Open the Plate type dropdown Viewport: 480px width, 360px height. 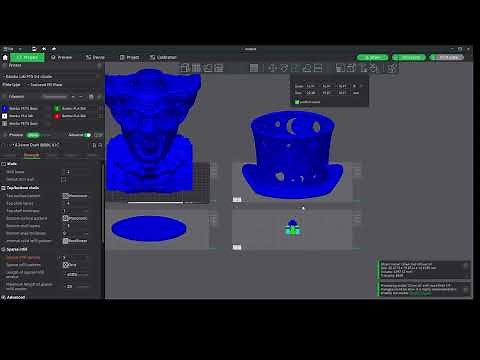point(61,85)
